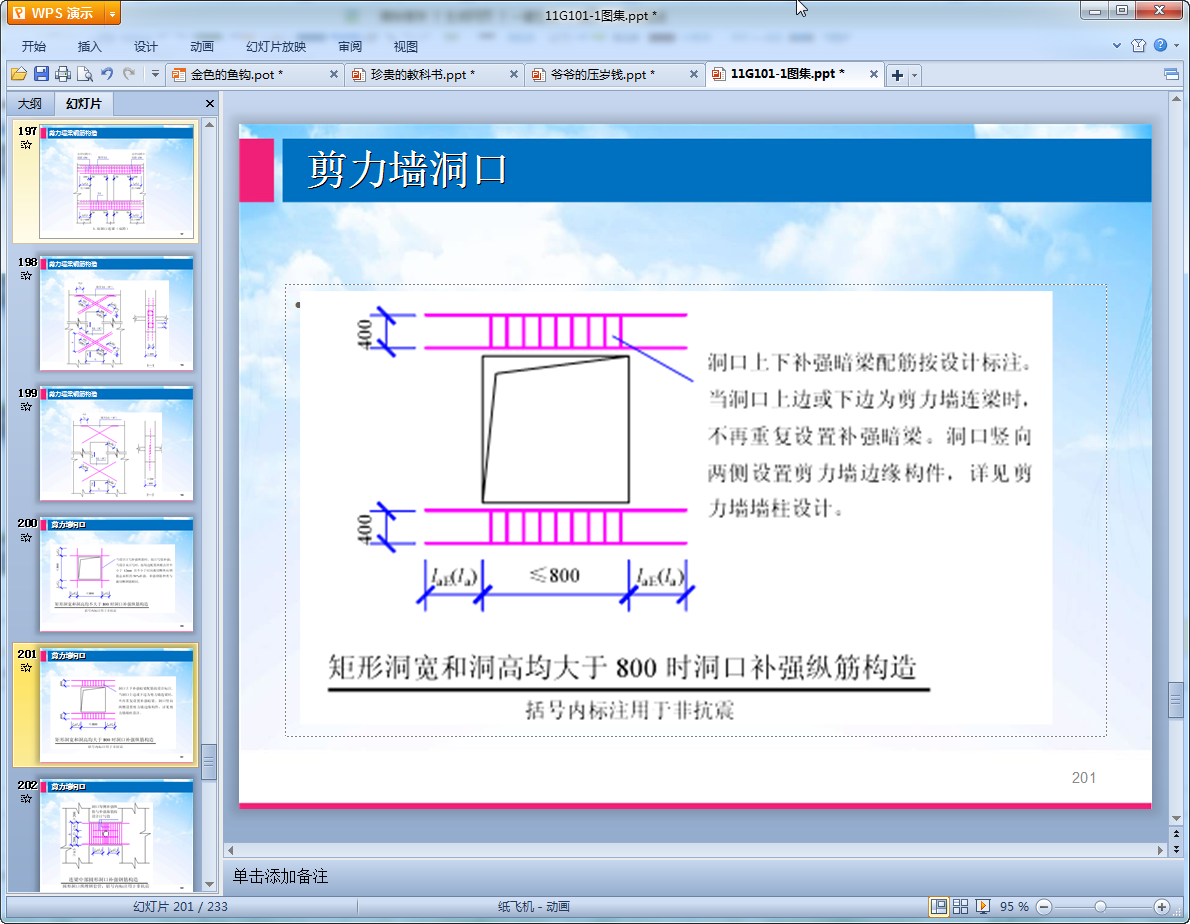Switch to Normal view in status bar
Screen dimensions: 1190x924
(x=939, y=906)
